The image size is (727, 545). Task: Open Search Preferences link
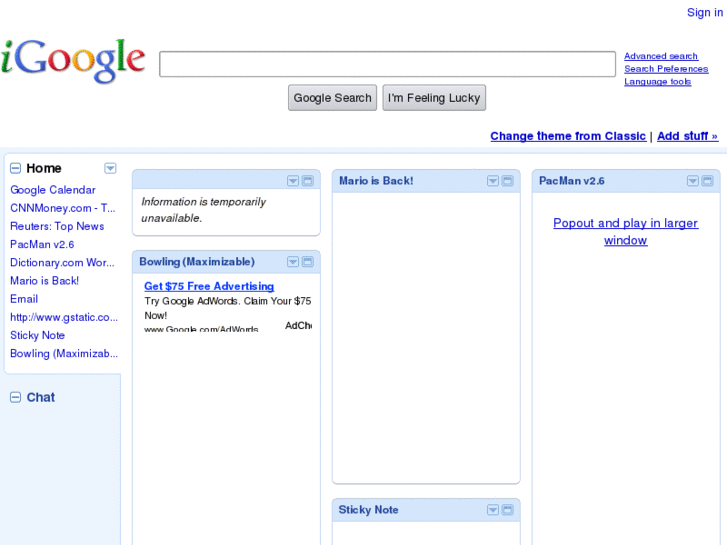pos(666,69)
